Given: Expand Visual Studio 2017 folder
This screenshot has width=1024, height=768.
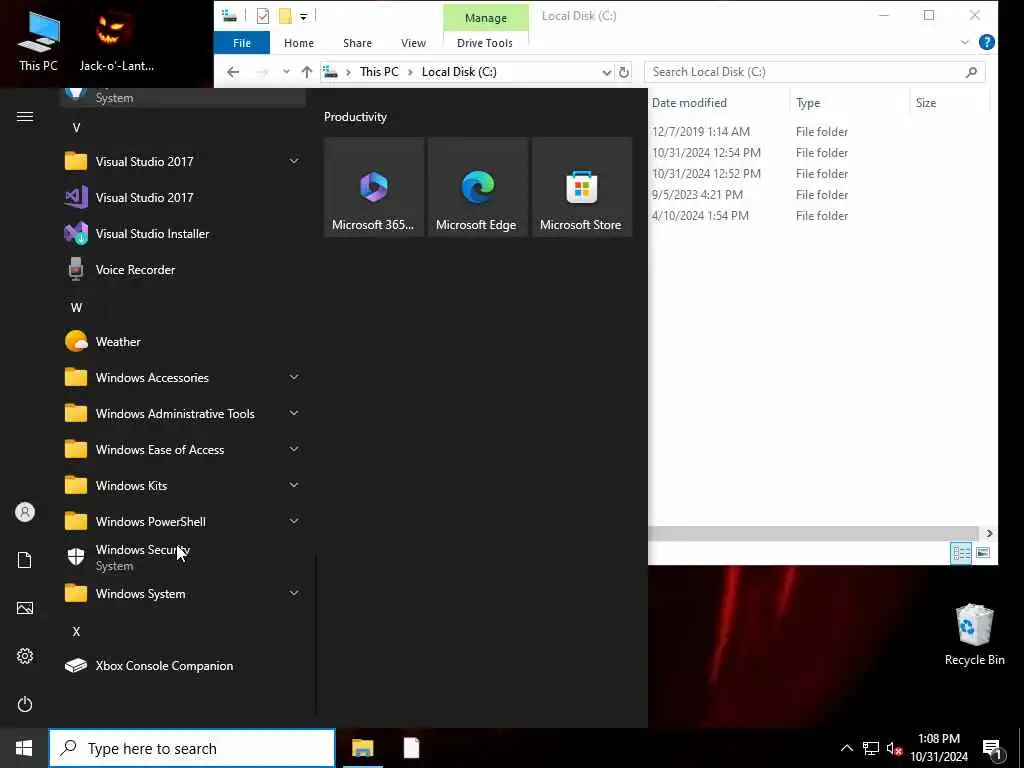Looking at the screenshot, I should click(294, 161).
